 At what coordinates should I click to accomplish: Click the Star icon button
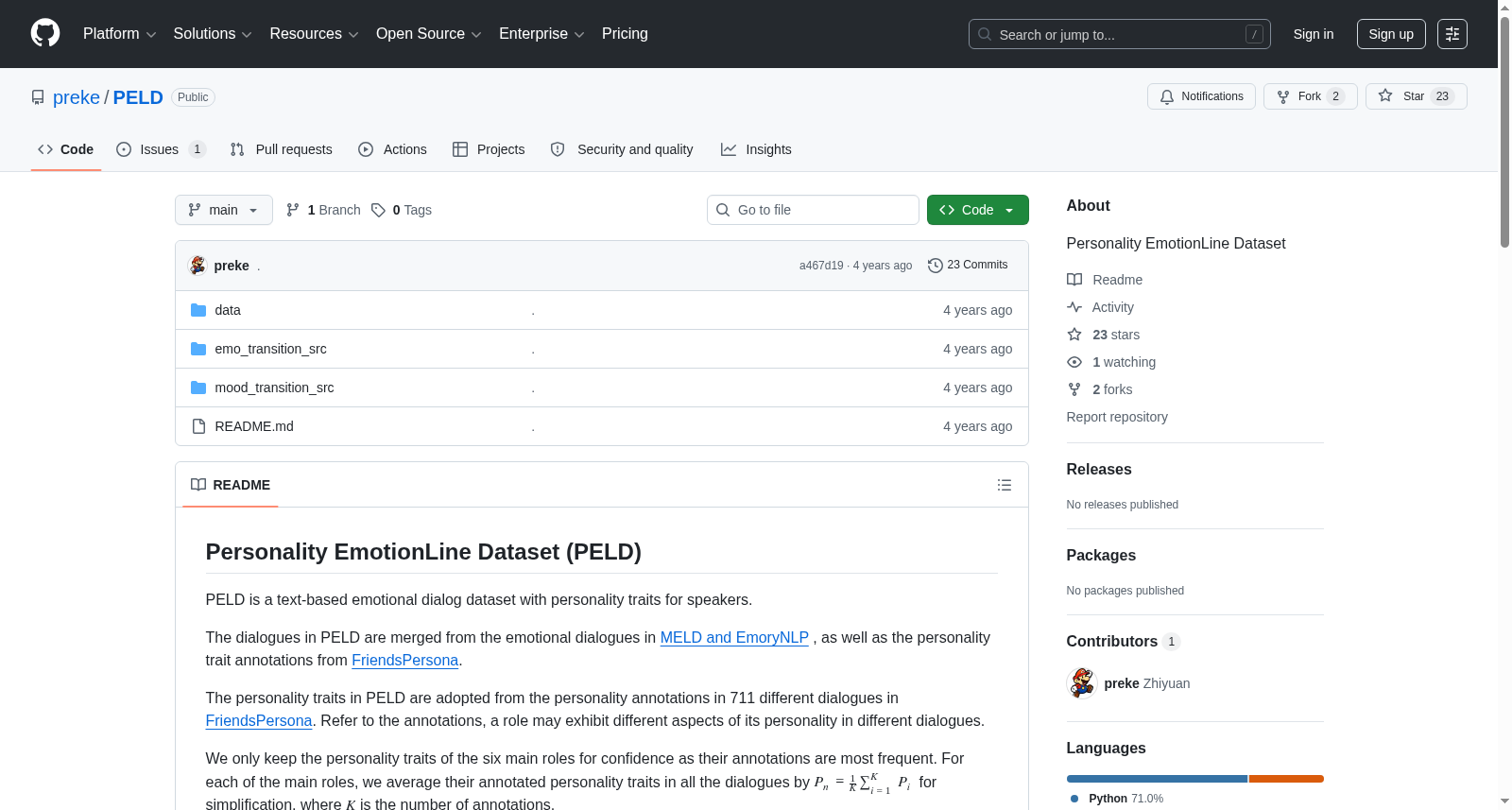coord(1385,95)
